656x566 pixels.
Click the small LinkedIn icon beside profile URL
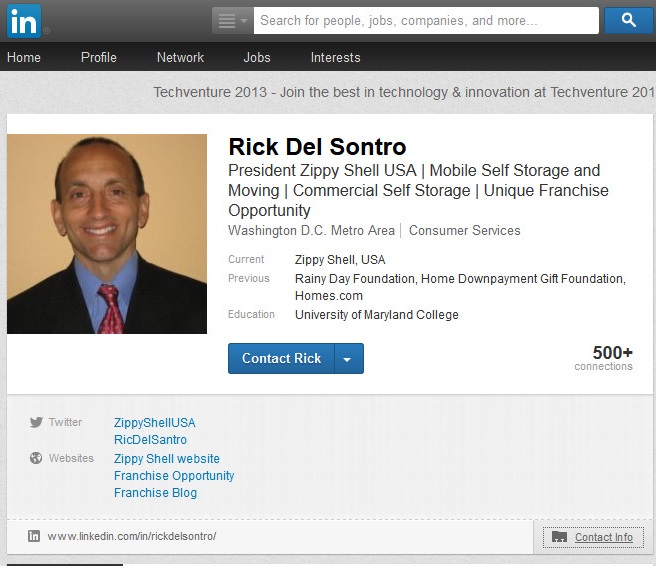point(34,536)
